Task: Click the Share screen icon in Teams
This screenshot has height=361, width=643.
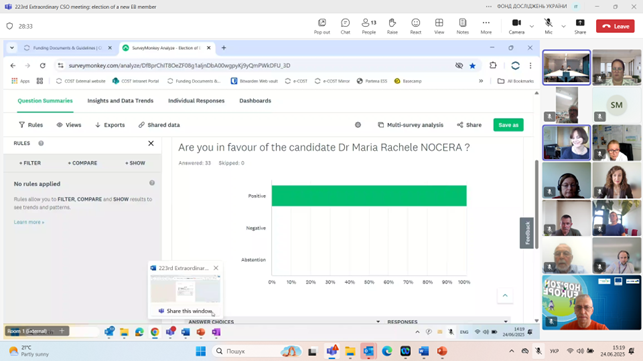Action: click(x=580, y=26)
